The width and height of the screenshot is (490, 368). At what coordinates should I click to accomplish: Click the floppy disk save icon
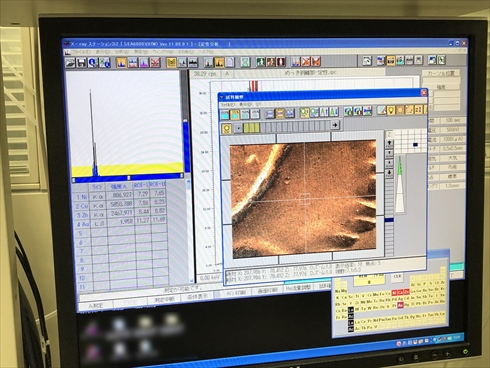[x=82, y=63]
